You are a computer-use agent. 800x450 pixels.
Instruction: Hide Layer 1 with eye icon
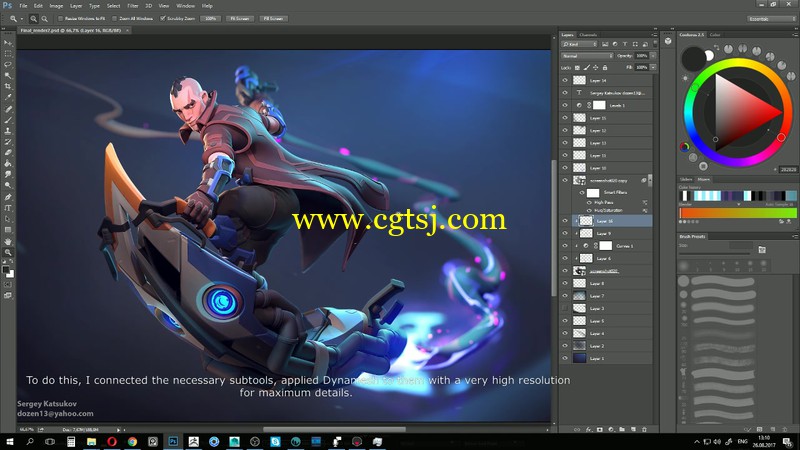[x=565, y=358]
